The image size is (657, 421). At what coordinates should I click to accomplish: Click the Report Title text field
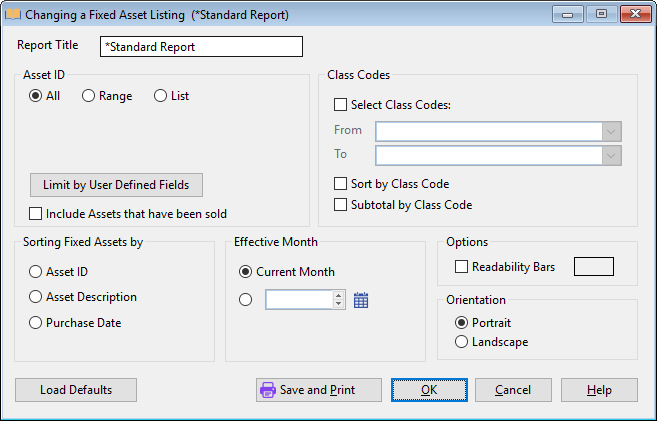coord(201,47)
